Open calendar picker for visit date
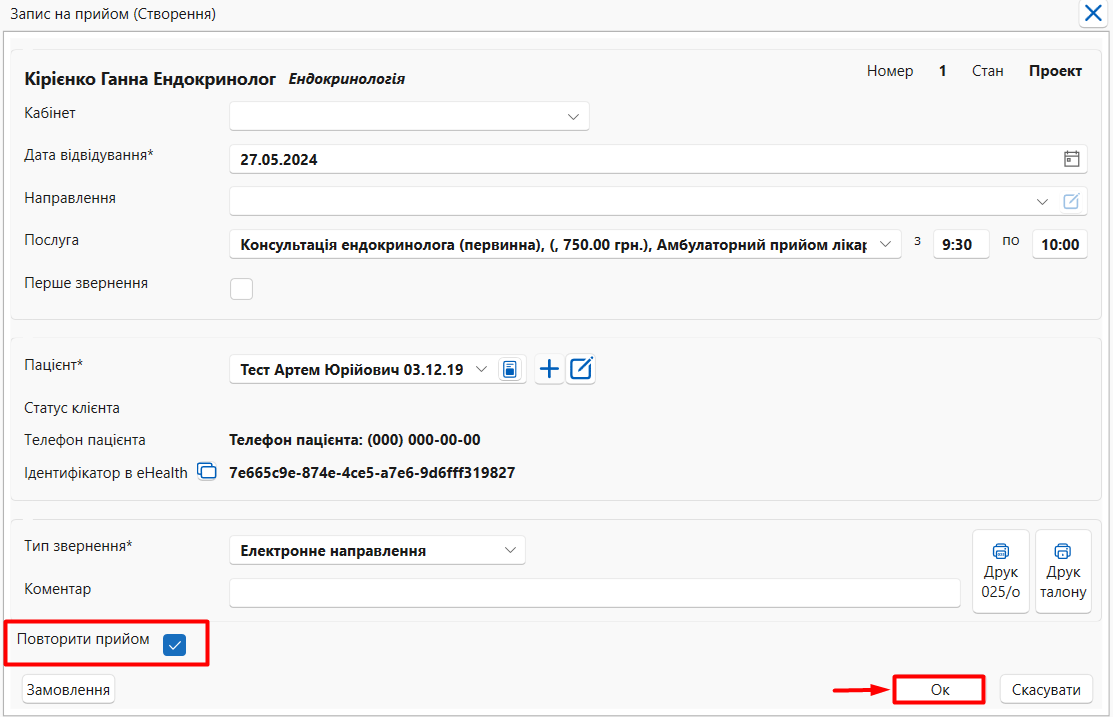The image size is (1113, 717). (x=1071, y=159)
